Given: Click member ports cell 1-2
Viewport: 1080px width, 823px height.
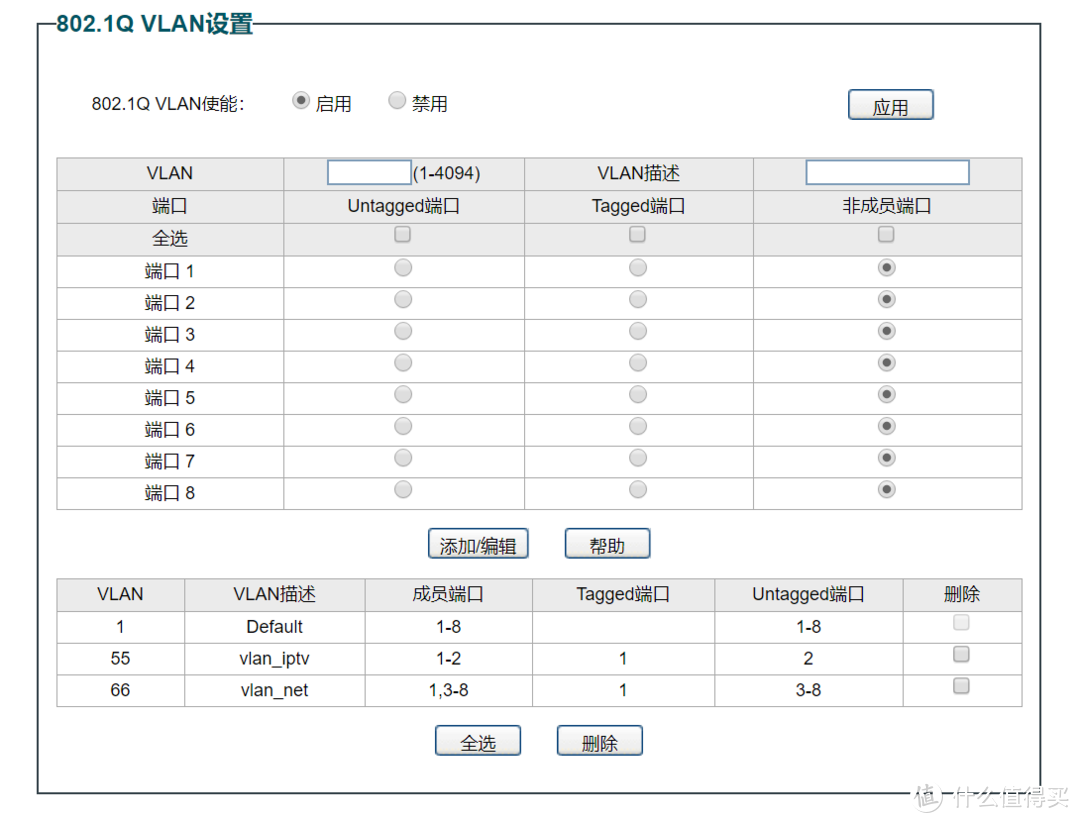Looking at the screenshot, I should click(448, 659).
